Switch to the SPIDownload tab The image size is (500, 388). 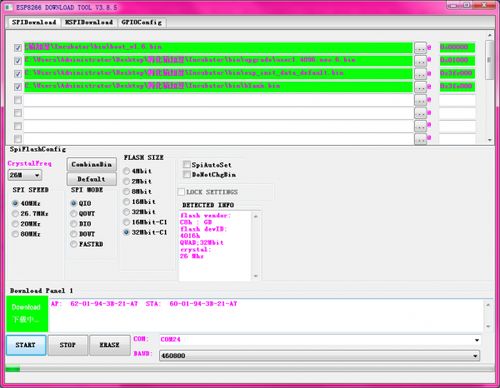34,22
